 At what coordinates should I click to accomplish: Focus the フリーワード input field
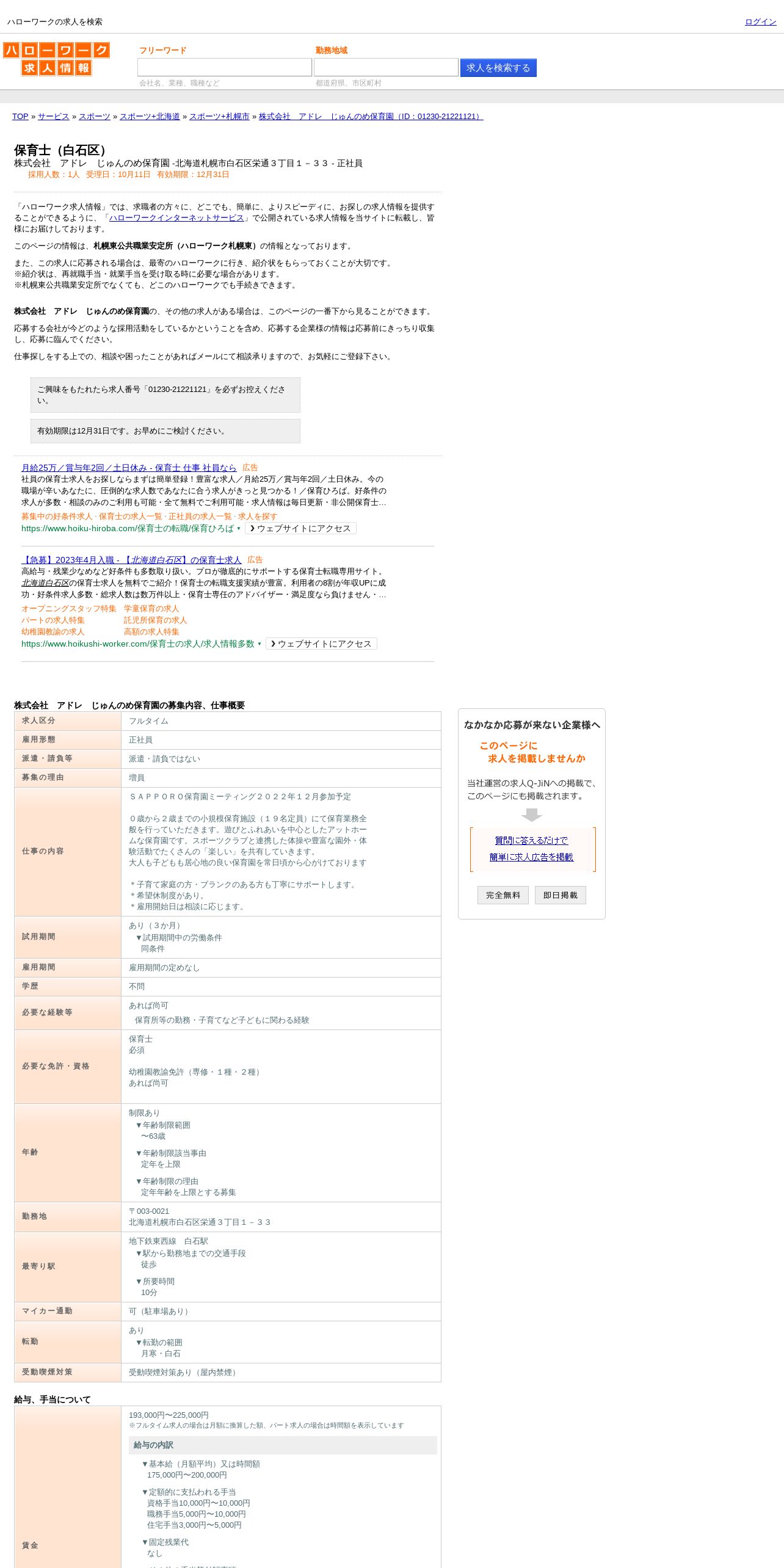point(225,67)
